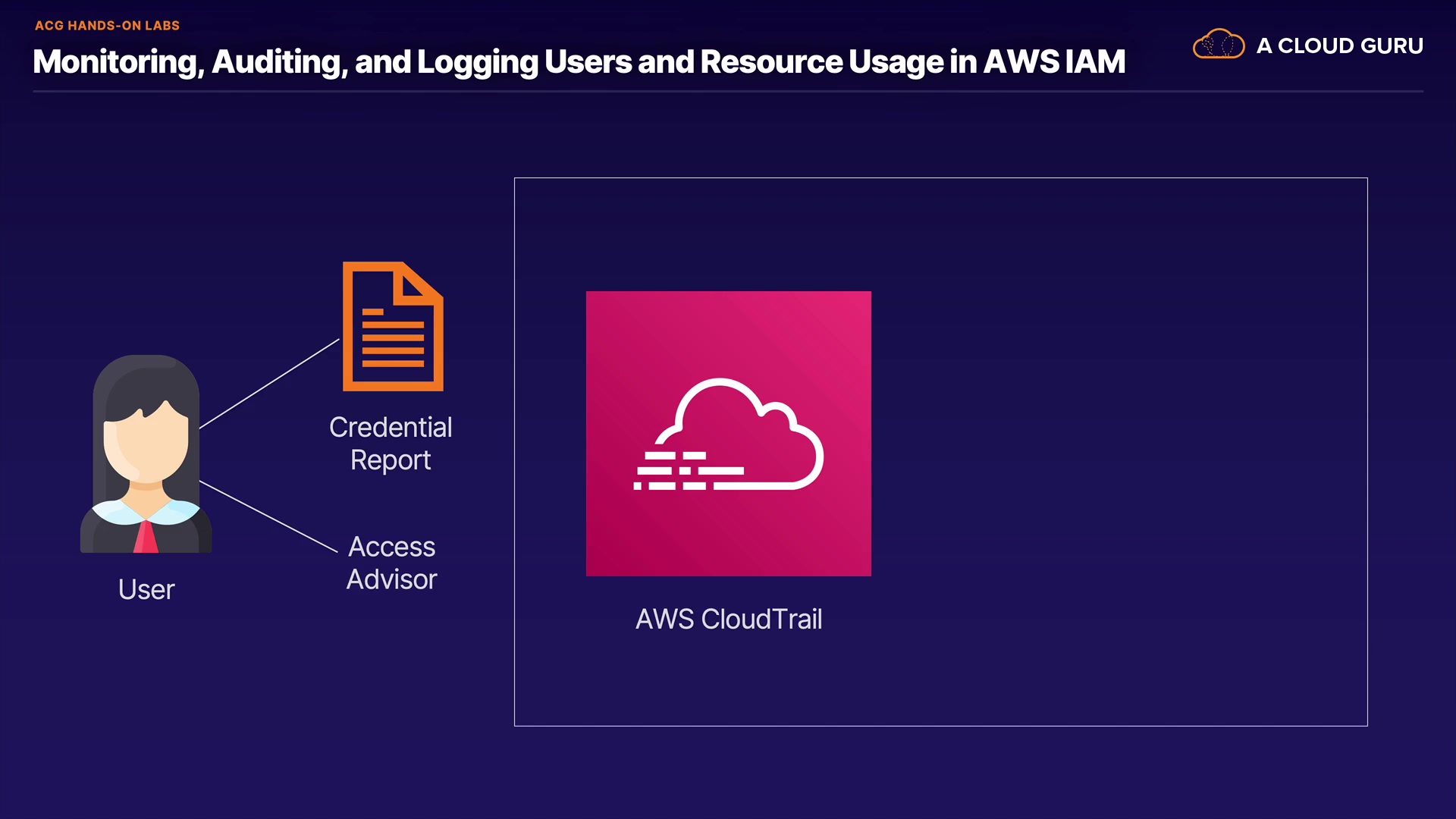
Task: Click the AWS CloudTrail caption text
Action: coord(728,619)
